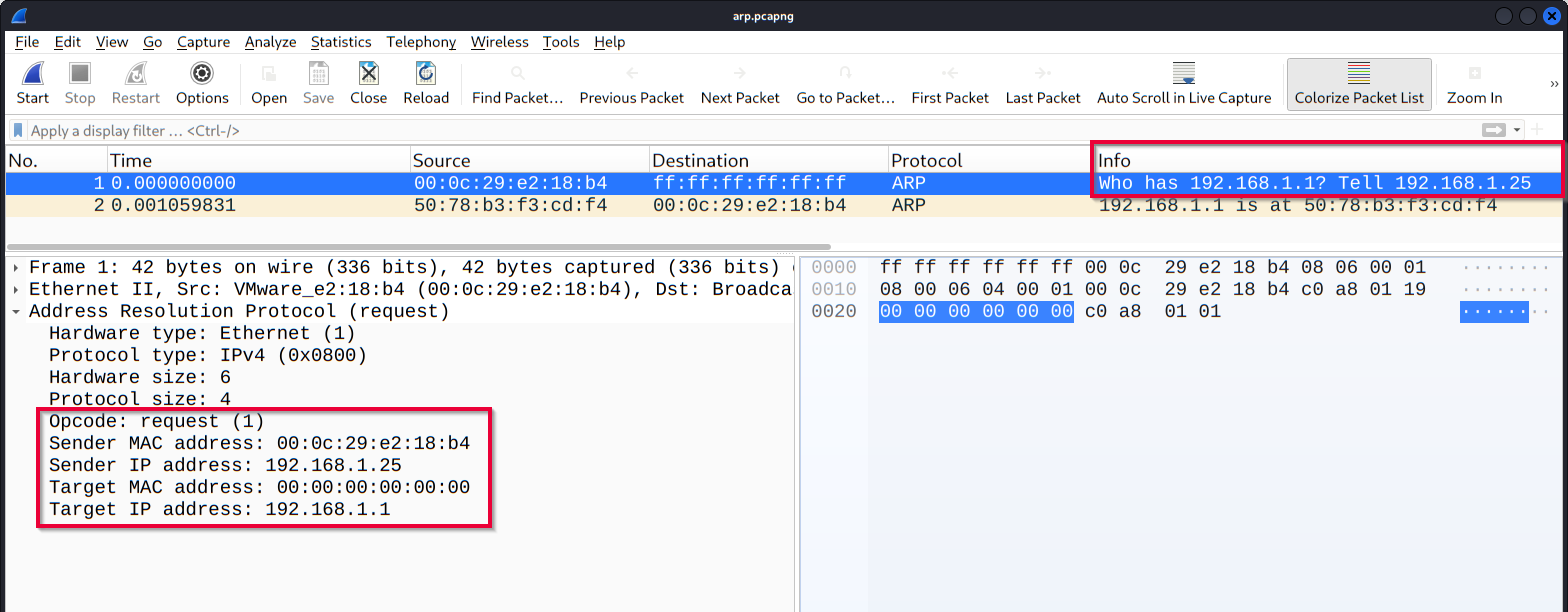The image size is (1568, 612).
Task: Click the display filter bookmark icon
Action: (18, 130)
